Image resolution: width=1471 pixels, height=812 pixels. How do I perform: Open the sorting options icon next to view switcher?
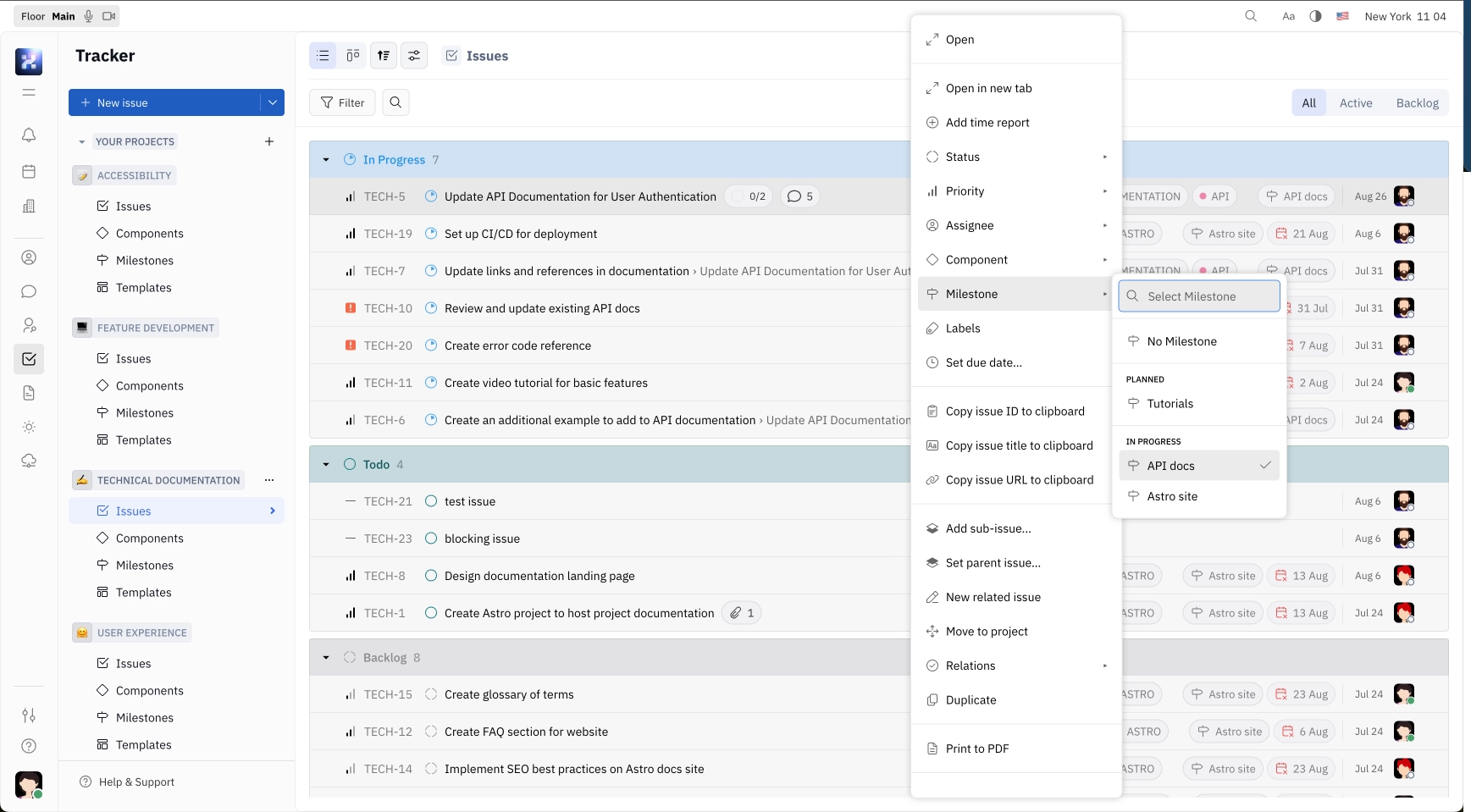[x=384, y=55]
